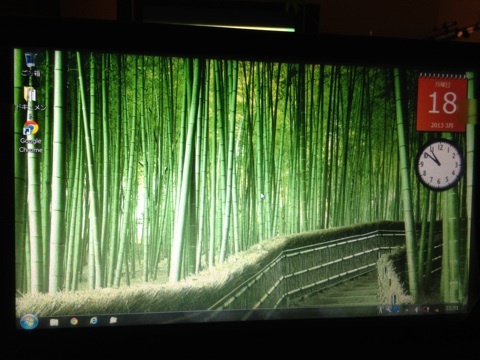Image resolution: width=480 pixels, height=360 pixels.
Task: Click the orange icon beside the clock
Action: coord(437,310)
